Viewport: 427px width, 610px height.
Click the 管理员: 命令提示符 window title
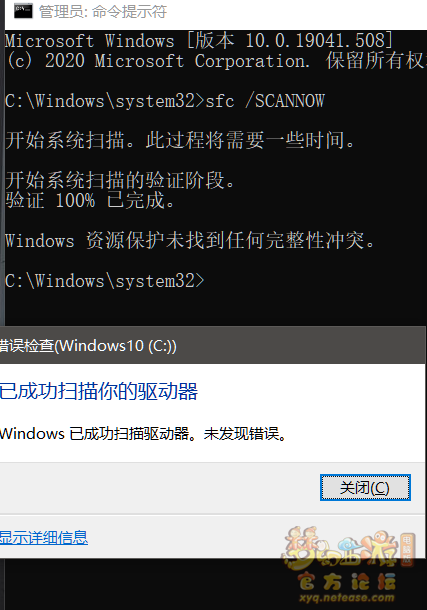(103, 12)
